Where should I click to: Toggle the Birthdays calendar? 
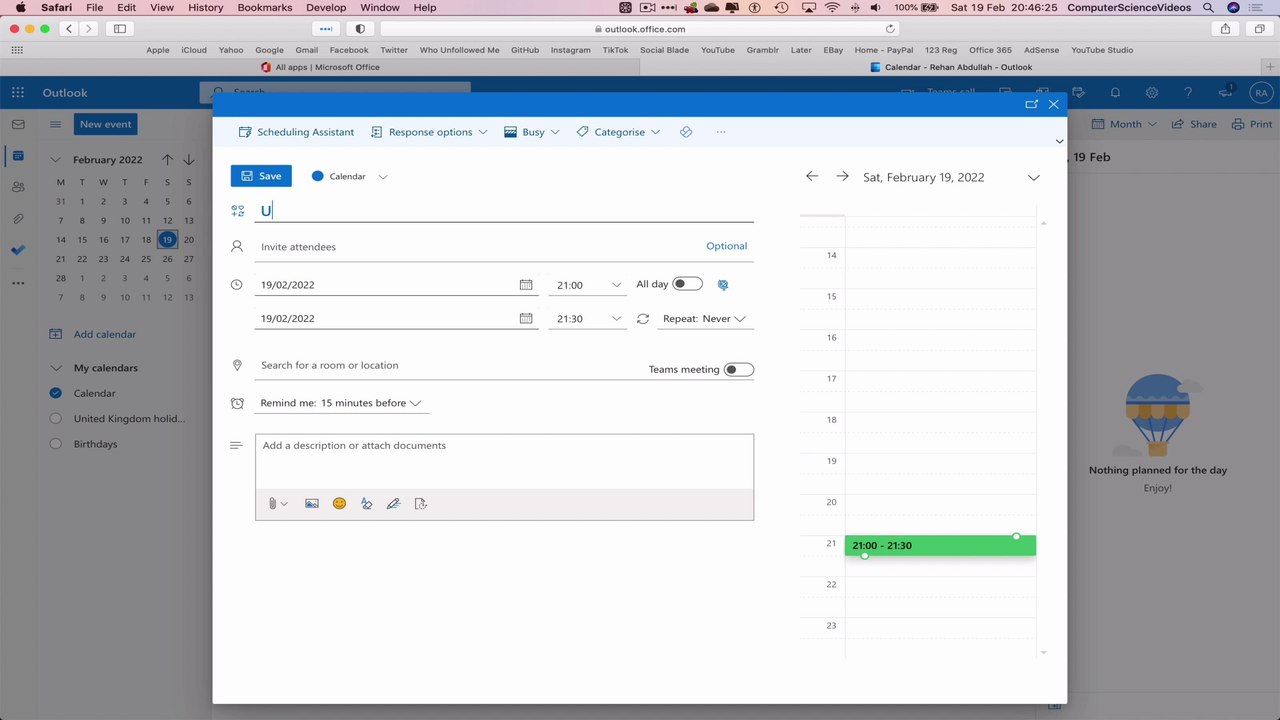(56, 444)
